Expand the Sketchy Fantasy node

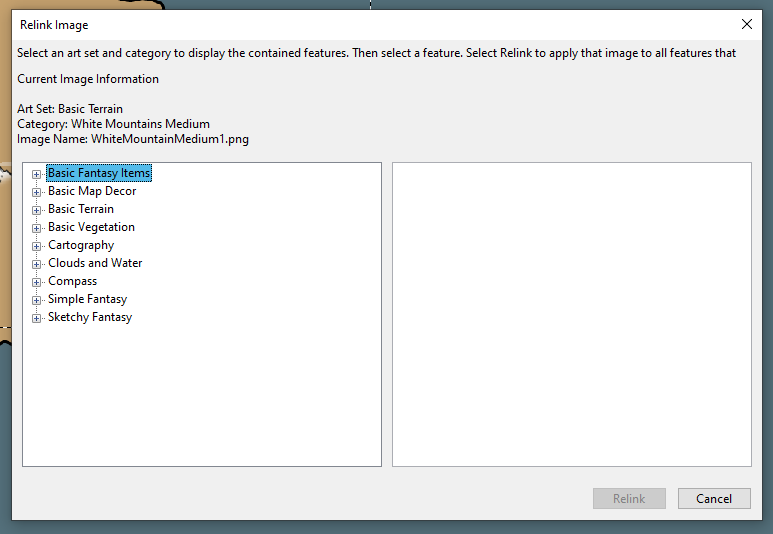37,318
